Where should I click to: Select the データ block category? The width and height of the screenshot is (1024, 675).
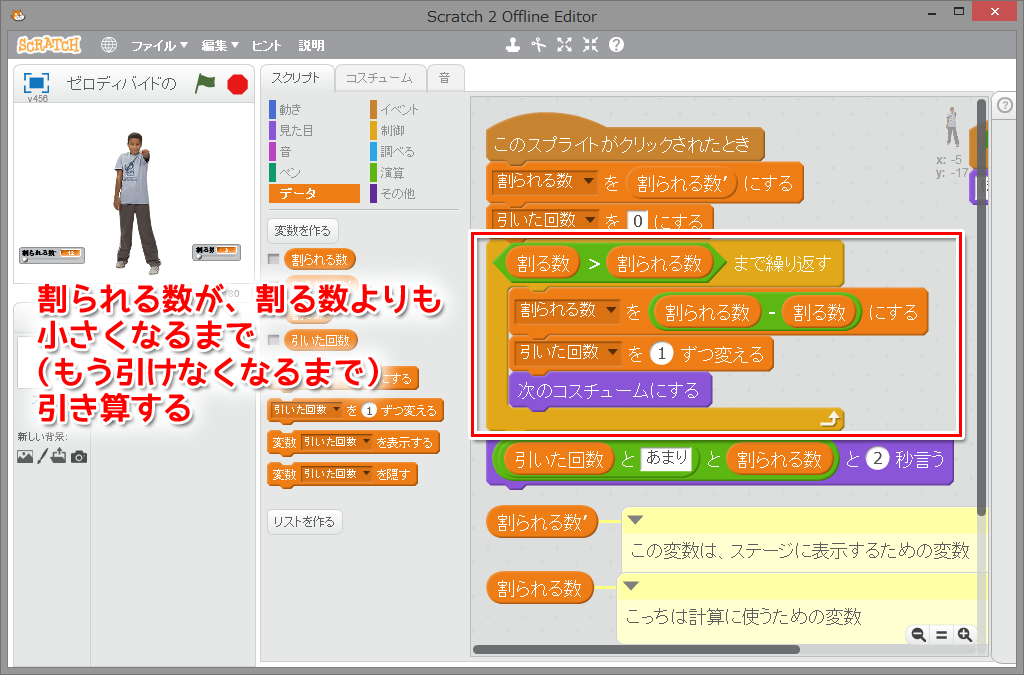pyautogui.click(x=314, y=193)
